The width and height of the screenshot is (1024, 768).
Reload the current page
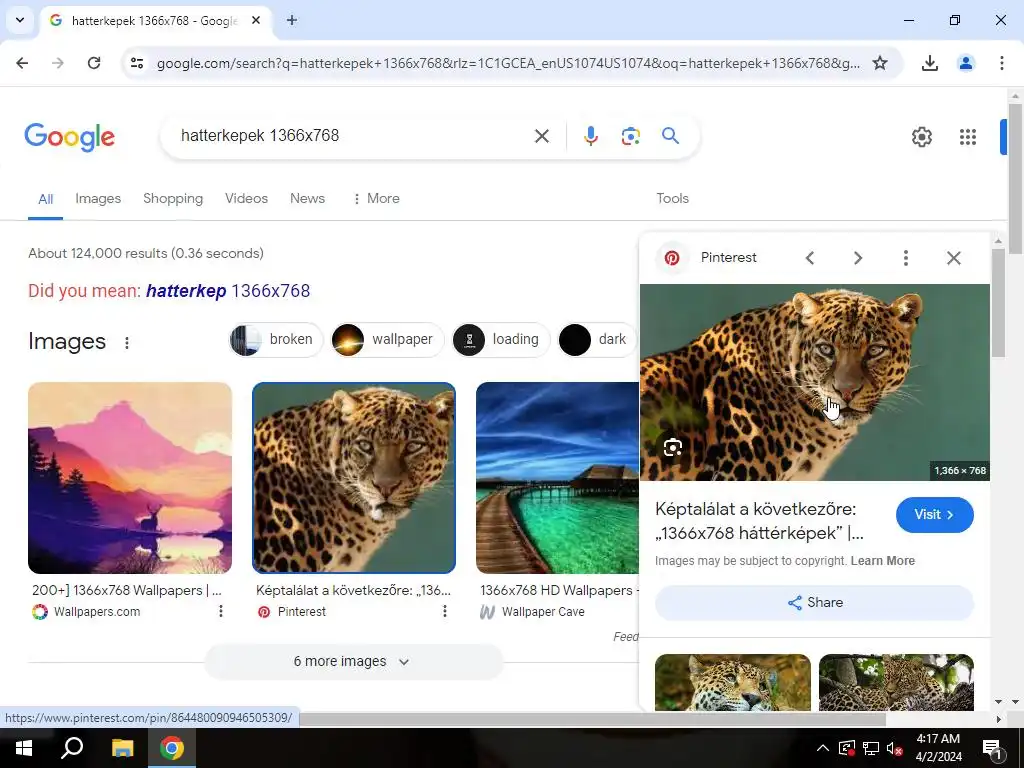point(94,63)
